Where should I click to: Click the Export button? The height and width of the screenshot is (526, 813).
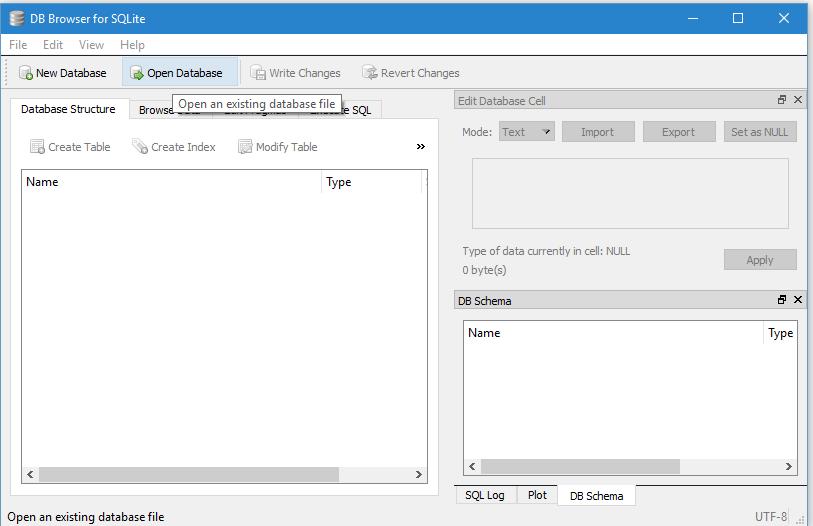[679, 132]
